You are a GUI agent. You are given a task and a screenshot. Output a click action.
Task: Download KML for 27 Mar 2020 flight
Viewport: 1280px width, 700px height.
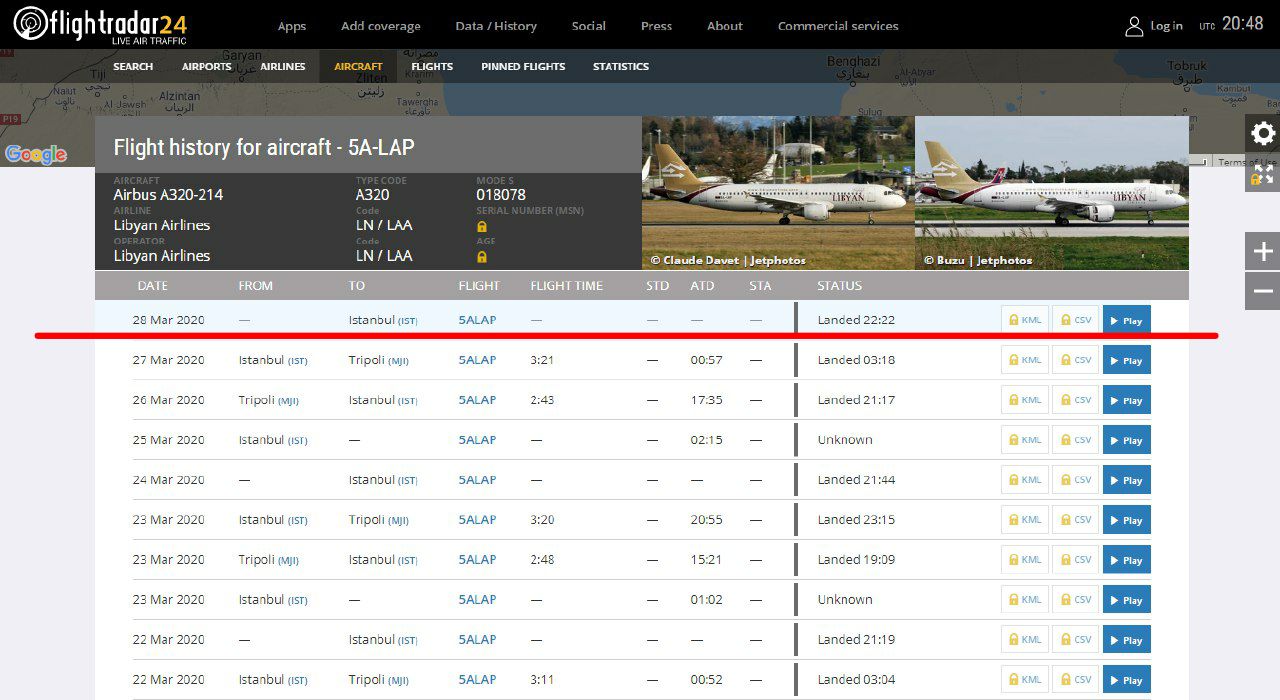[x=1025, y=360]
